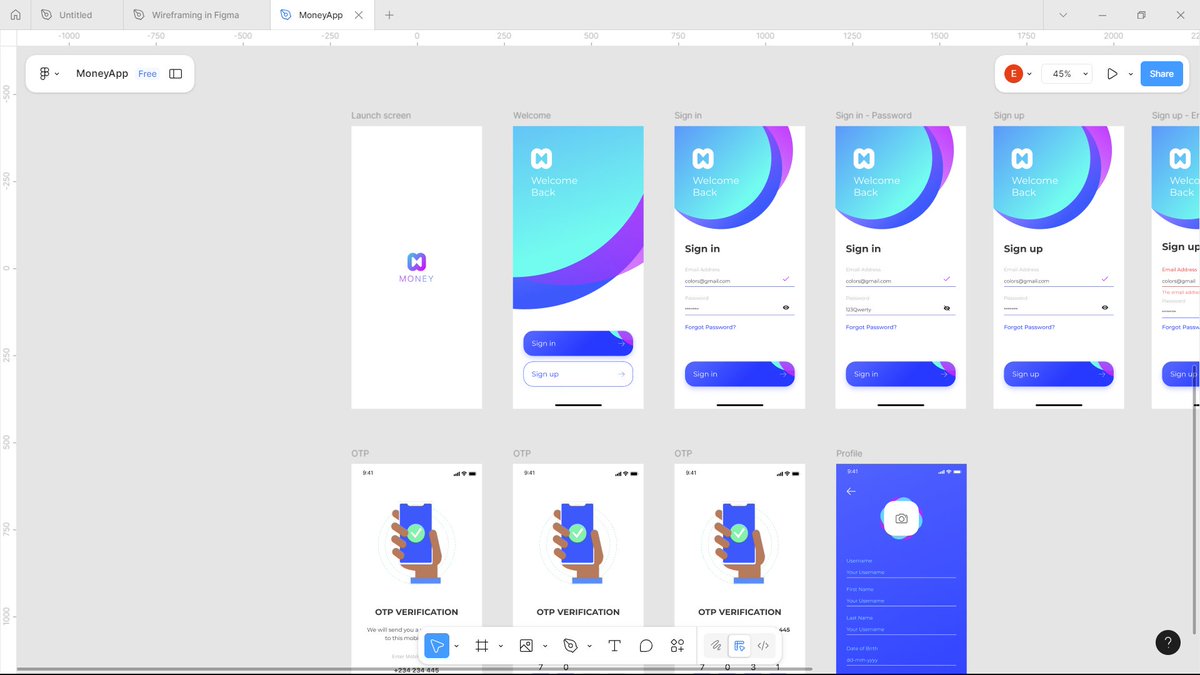This screenshot has width=1200, height=675.
Task: Open the Figma main menu
Action: (x=46, y=73)
